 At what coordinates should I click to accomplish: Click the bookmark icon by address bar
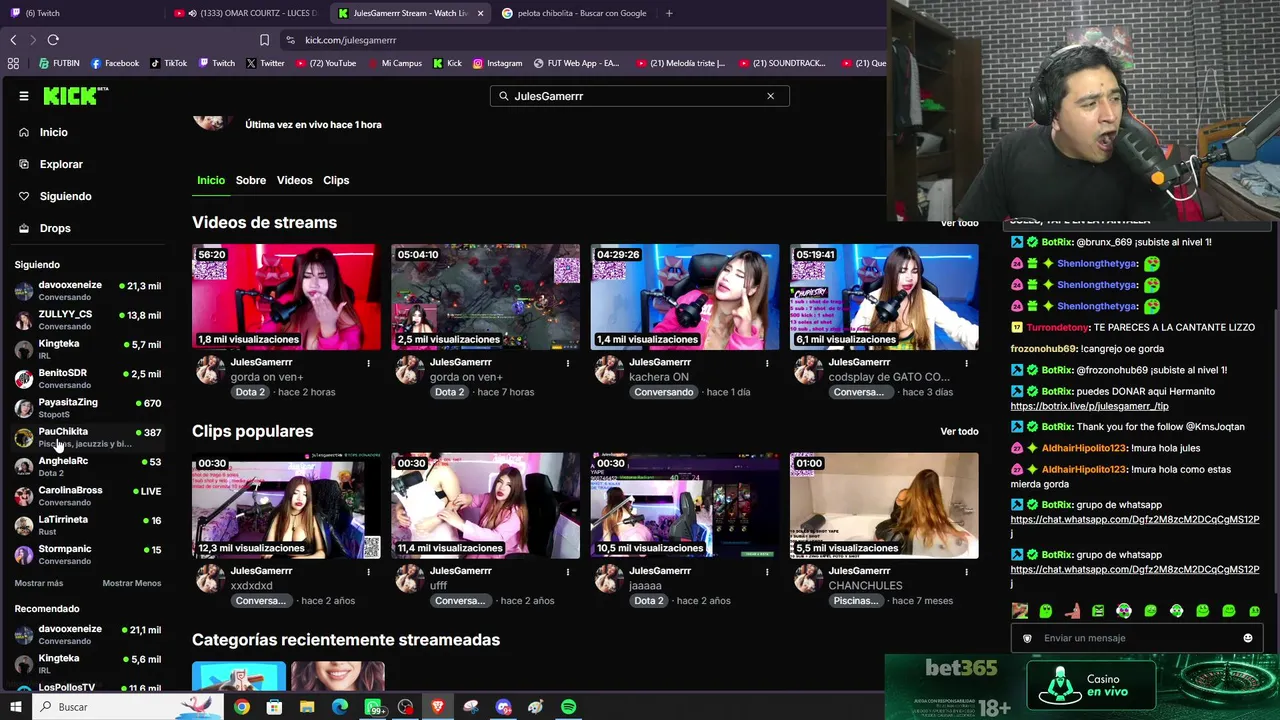point(264,40)
